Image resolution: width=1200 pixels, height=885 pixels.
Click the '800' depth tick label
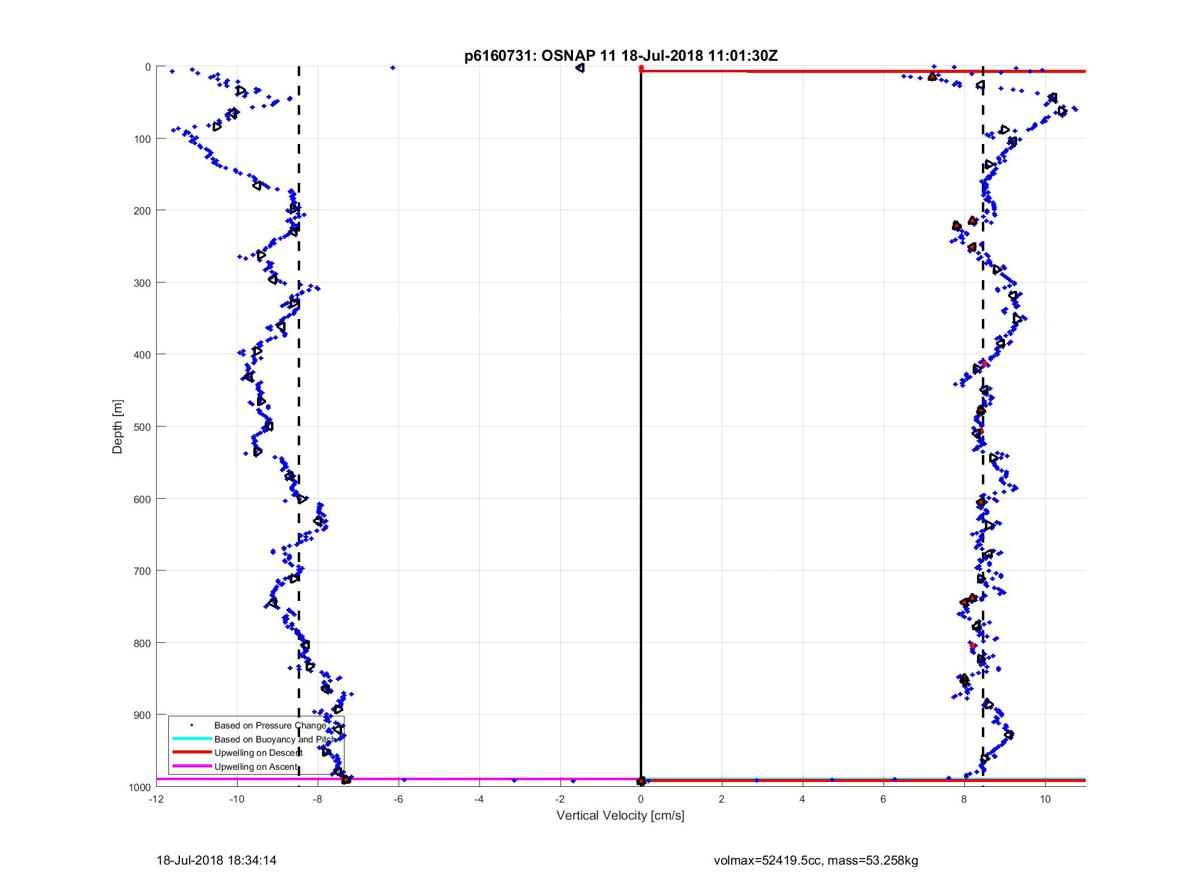click(x=141, y=643)
